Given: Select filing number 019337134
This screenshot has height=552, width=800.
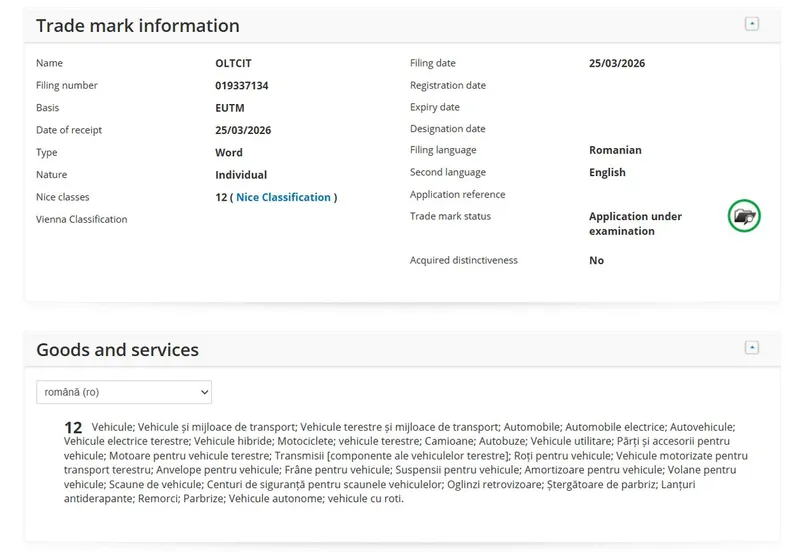Looking at the screenshot, I should 242,86.
